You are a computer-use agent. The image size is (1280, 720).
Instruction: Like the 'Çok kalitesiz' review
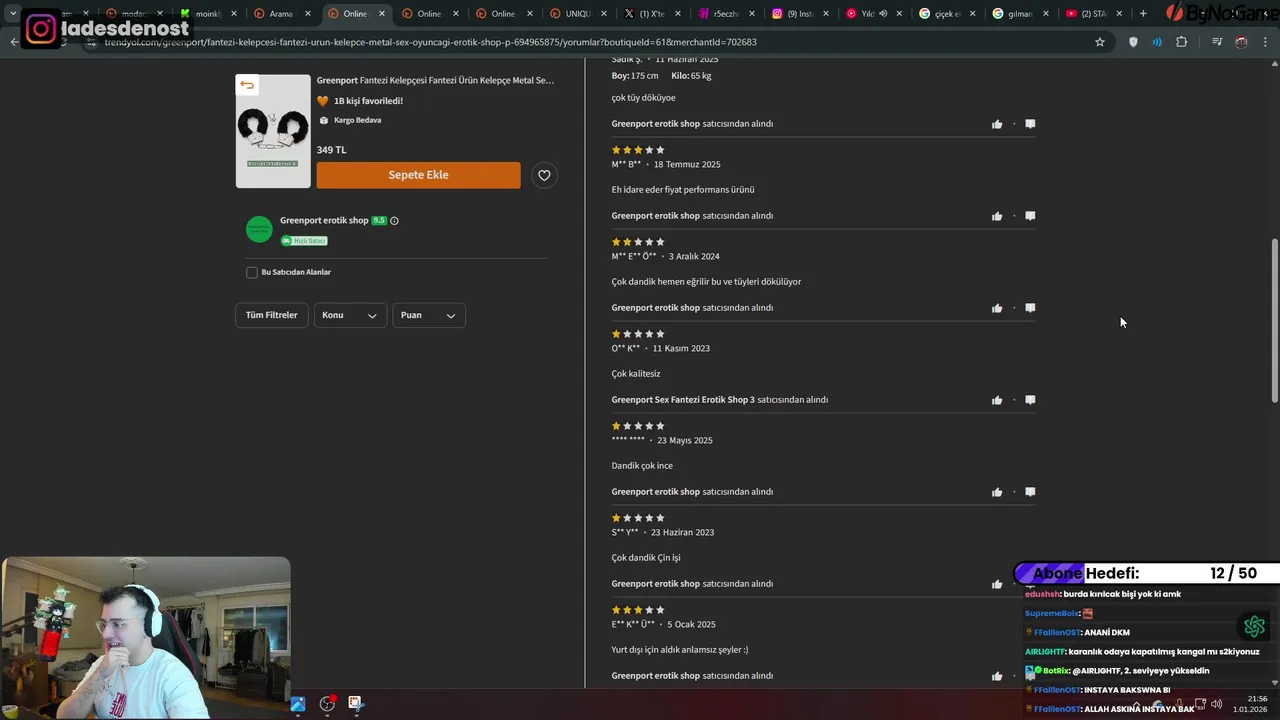pyautogui.click(x=997, y=400)
